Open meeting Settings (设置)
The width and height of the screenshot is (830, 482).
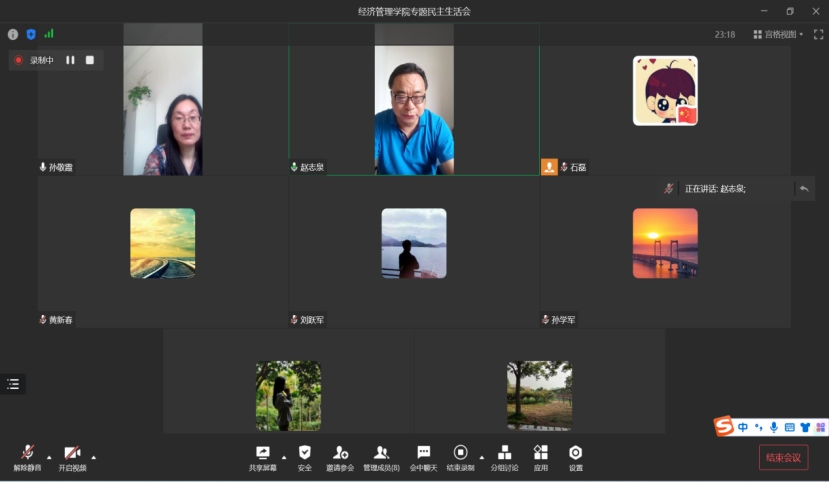coord(575,455)
